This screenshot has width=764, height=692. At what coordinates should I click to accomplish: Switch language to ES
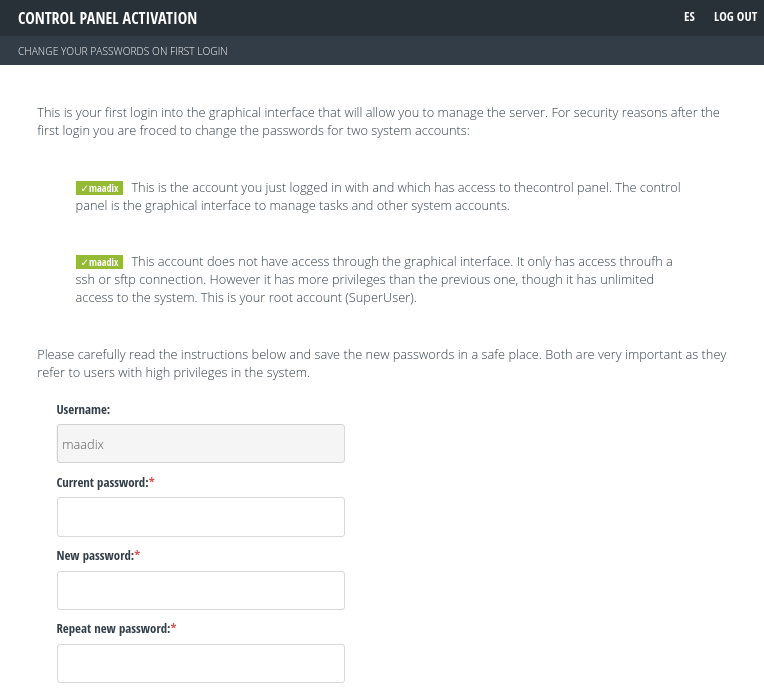pos(689,17)
